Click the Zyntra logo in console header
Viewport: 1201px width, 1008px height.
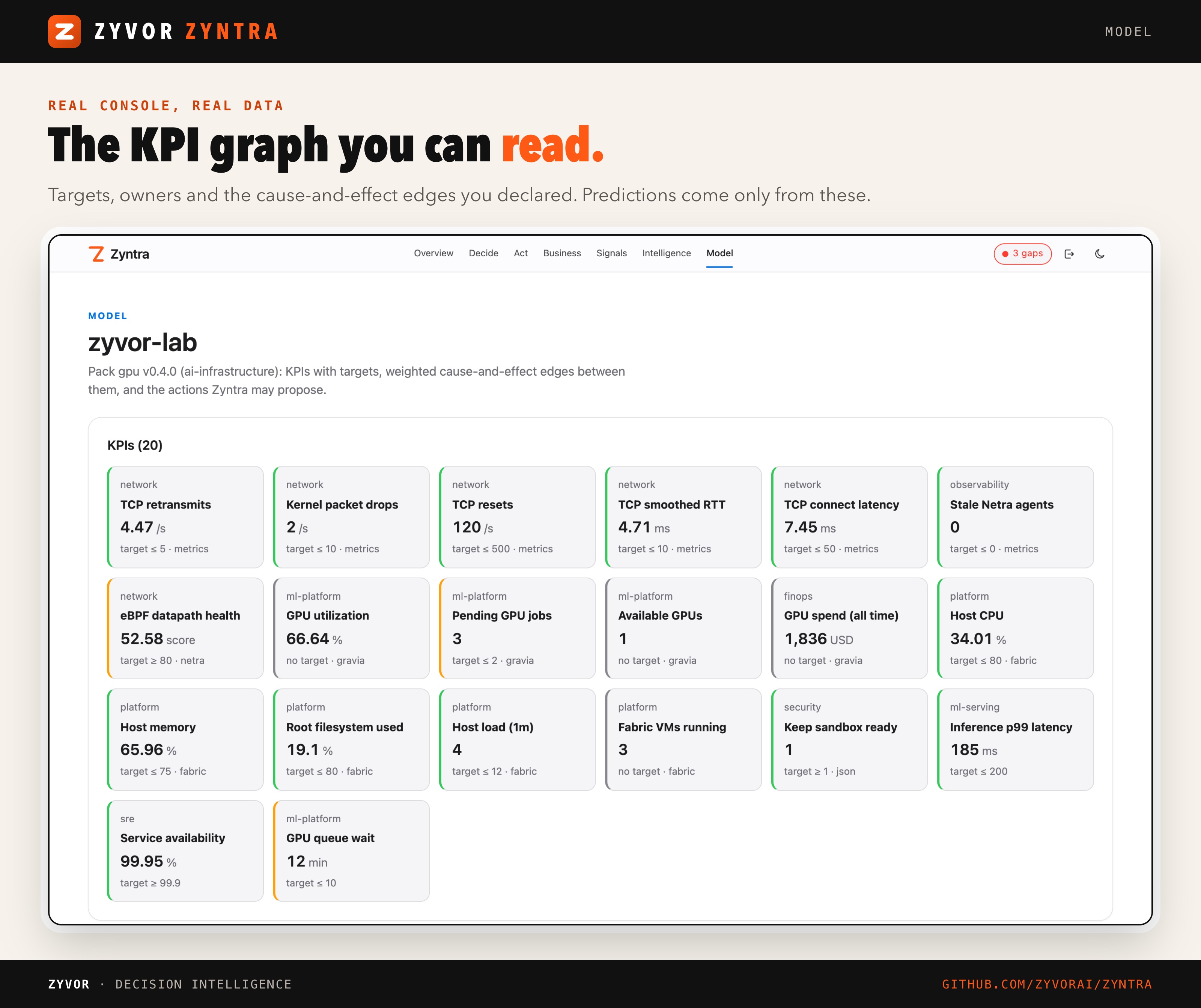click(x=119, y=254)
